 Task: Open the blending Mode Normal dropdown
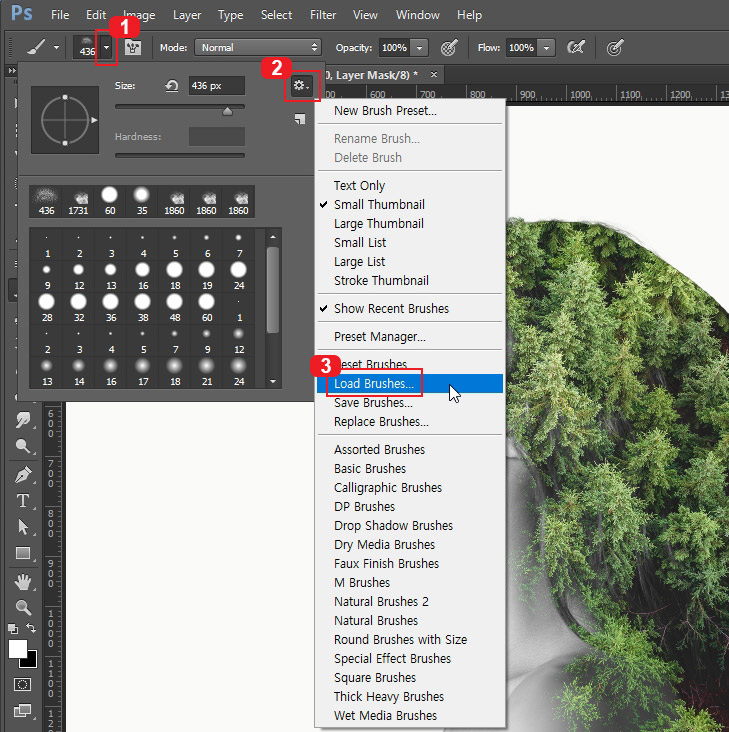(258, 47)
